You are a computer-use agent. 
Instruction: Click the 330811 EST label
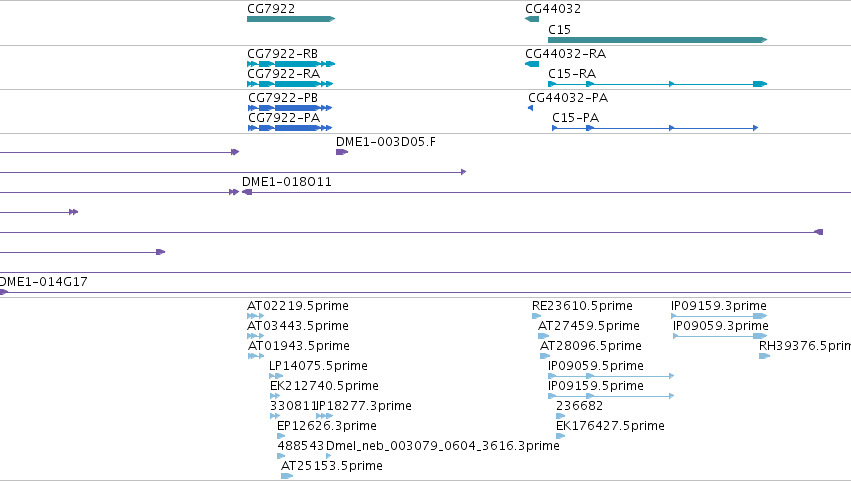tap(293, 406)
